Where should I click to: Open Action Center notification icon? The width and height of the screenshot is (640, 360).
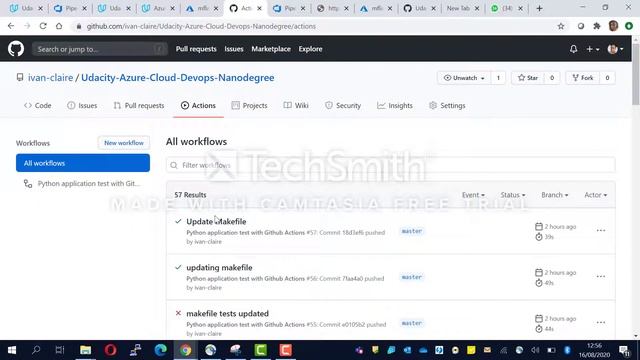coord(624,350)
